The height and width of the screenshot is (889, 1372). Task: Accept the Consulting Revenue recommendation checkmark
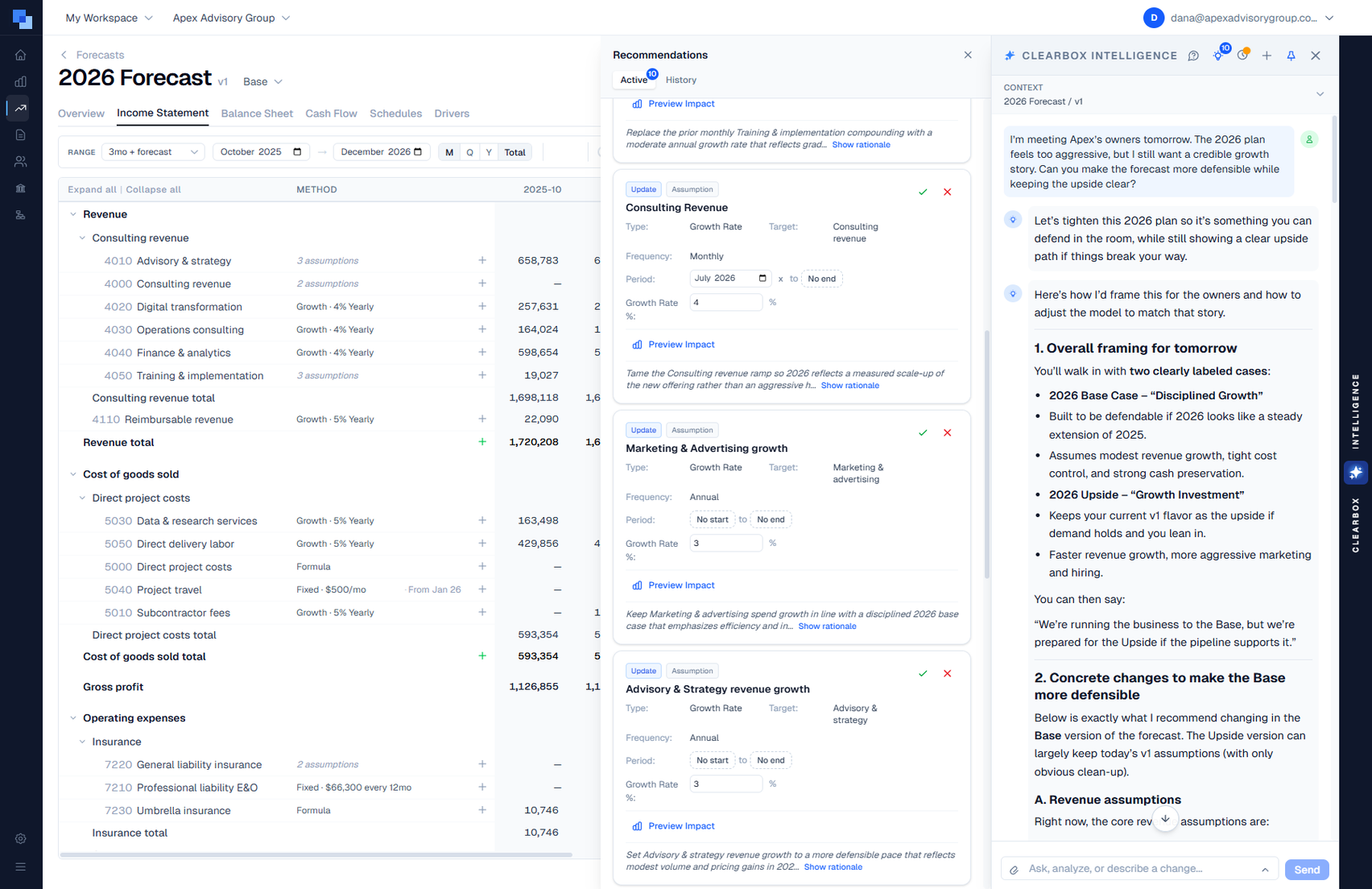(923, 192)
